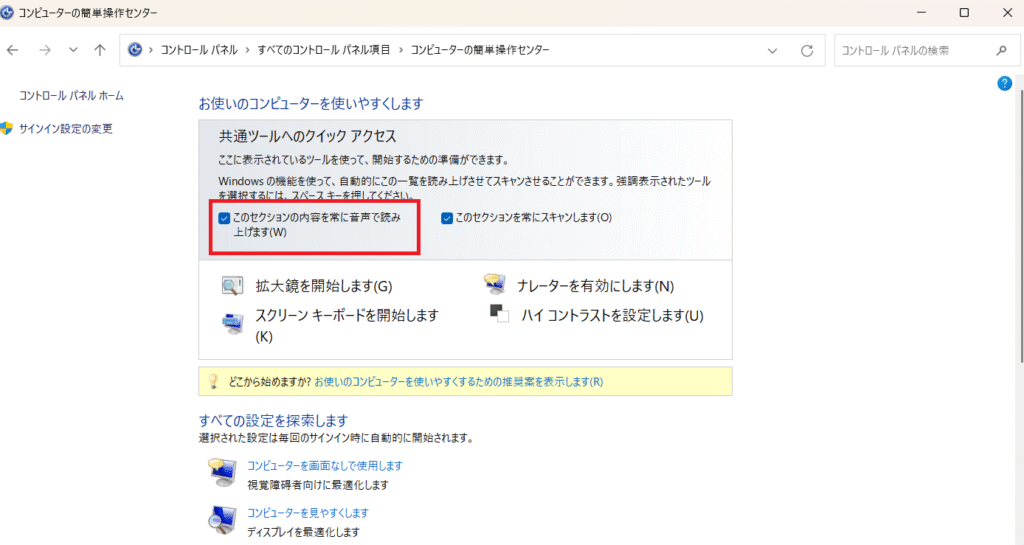Open コンピューターを見やすくします link

point(308,513)
